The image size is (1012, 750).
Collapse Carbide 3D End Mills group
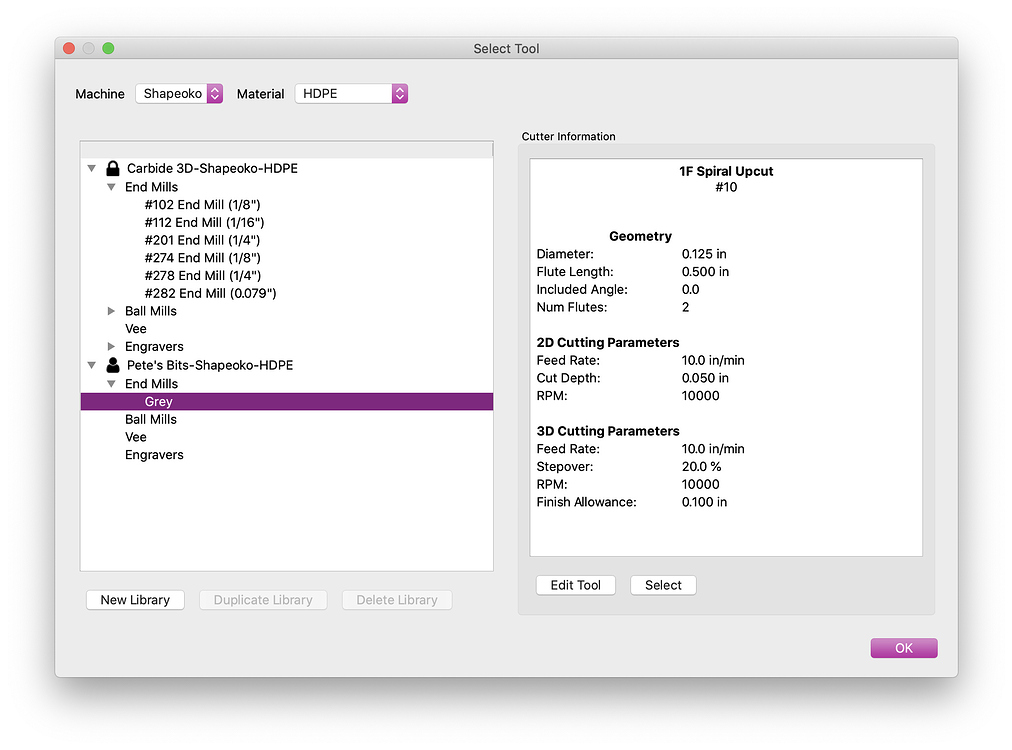click(112, 187)
